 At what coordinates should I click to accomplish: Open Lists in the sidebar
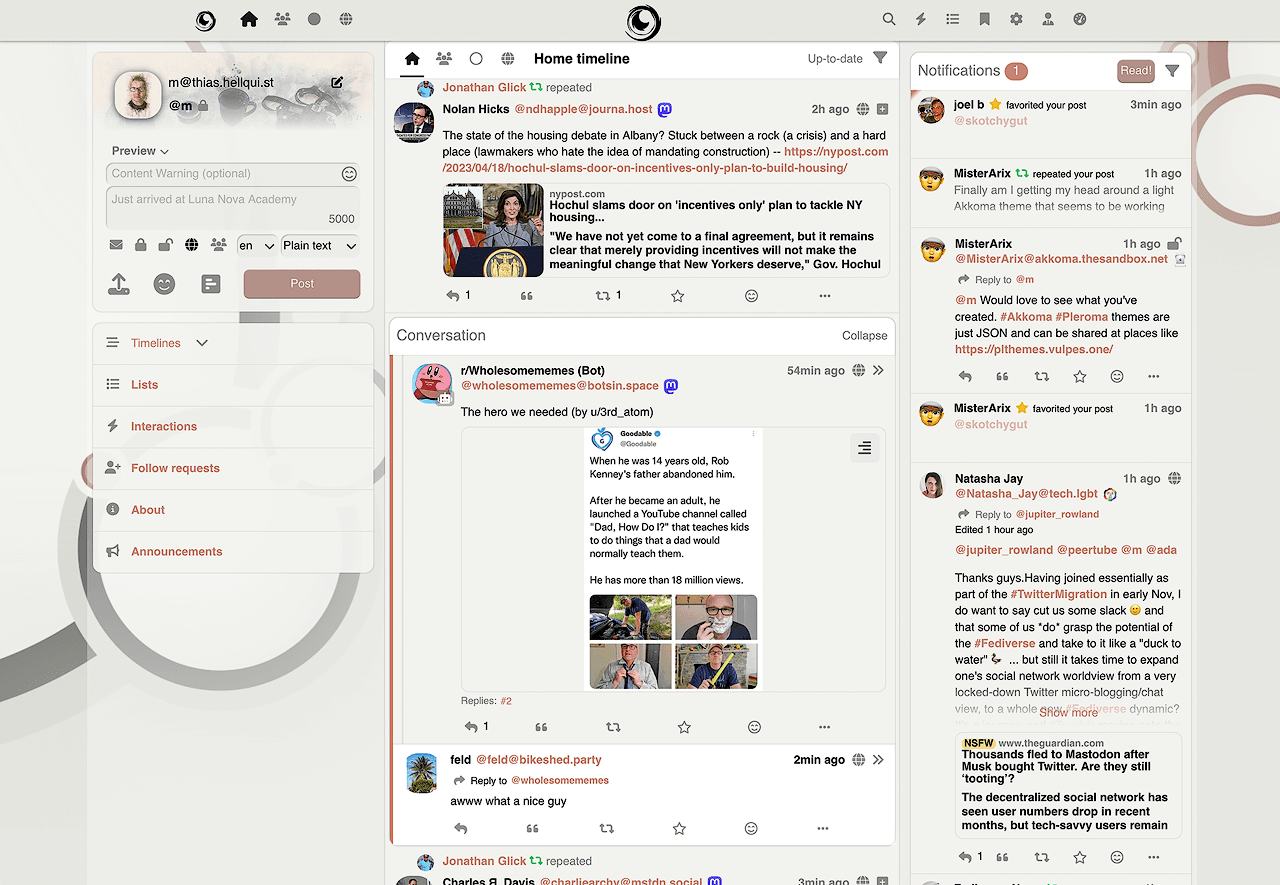pos(233,385)
